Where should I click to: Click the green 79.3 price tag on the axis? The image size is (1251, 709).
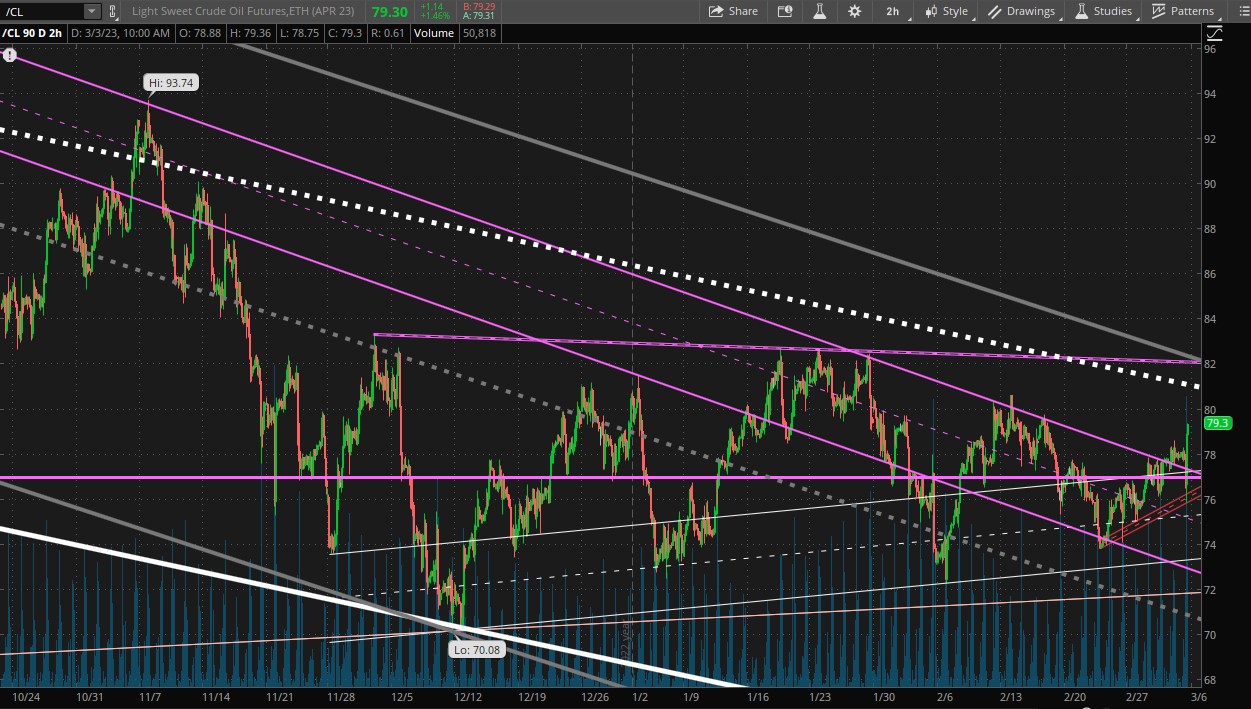coord(1216,423)
